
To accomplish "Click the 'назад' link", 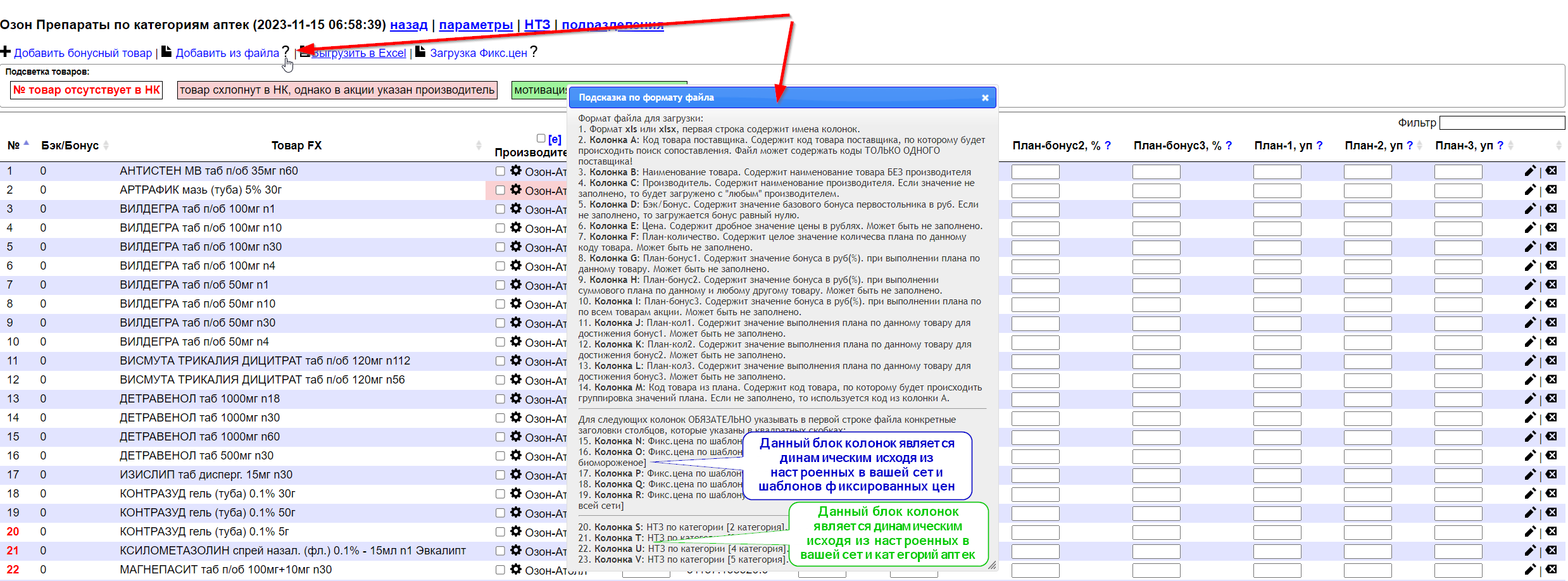I will [x=408, y=25].
